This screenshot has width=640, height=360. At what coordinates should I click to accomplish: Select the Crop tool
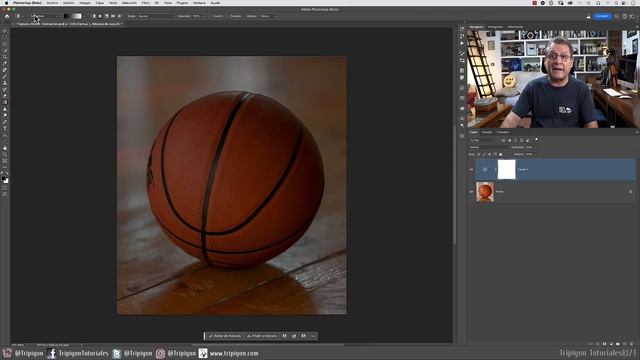pos(5,57)
